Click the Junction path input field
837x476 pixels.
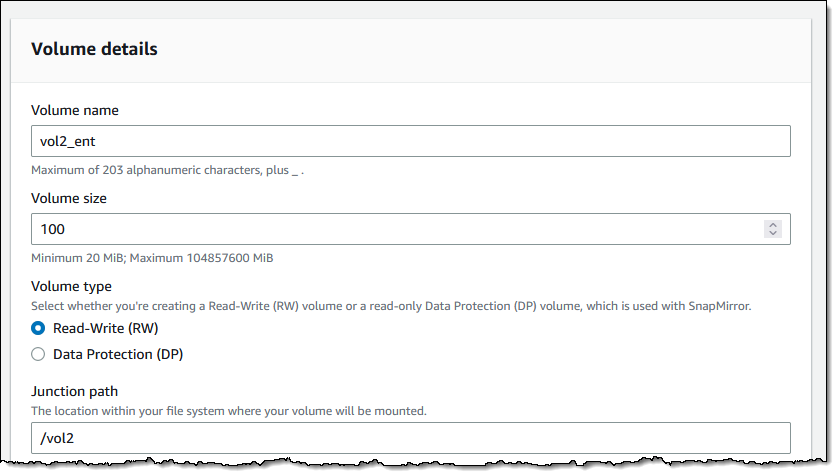point(410,438)
